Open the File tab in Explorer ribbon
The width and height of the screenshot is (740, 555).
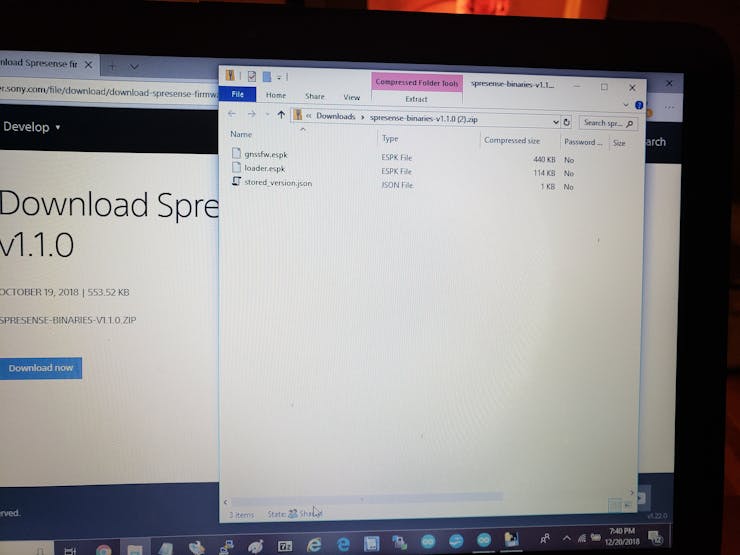pyautogui.click(x=237, y=94)
